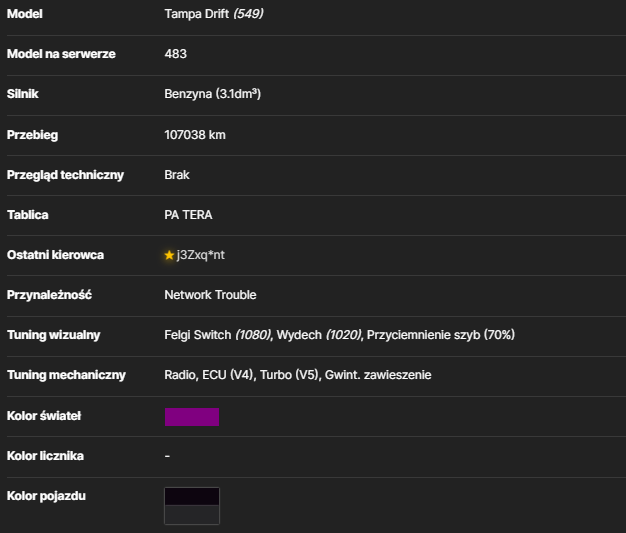Screen dimensions: 626x533
Task: Click the model value Tampa Drift (549)
Action: click(214, 14)
